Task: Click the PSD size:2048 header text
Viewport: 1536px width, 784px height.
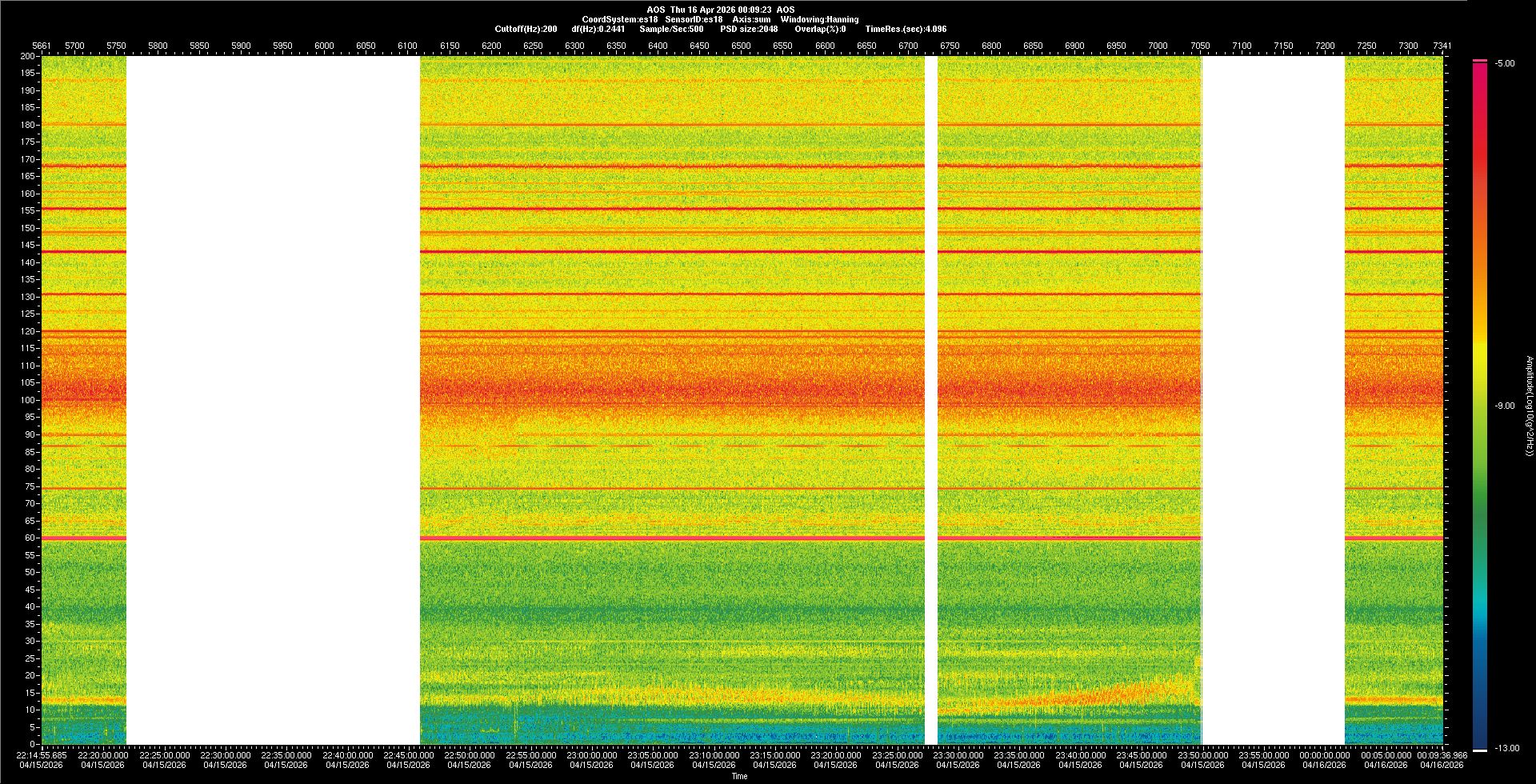Action: point(749,29)
